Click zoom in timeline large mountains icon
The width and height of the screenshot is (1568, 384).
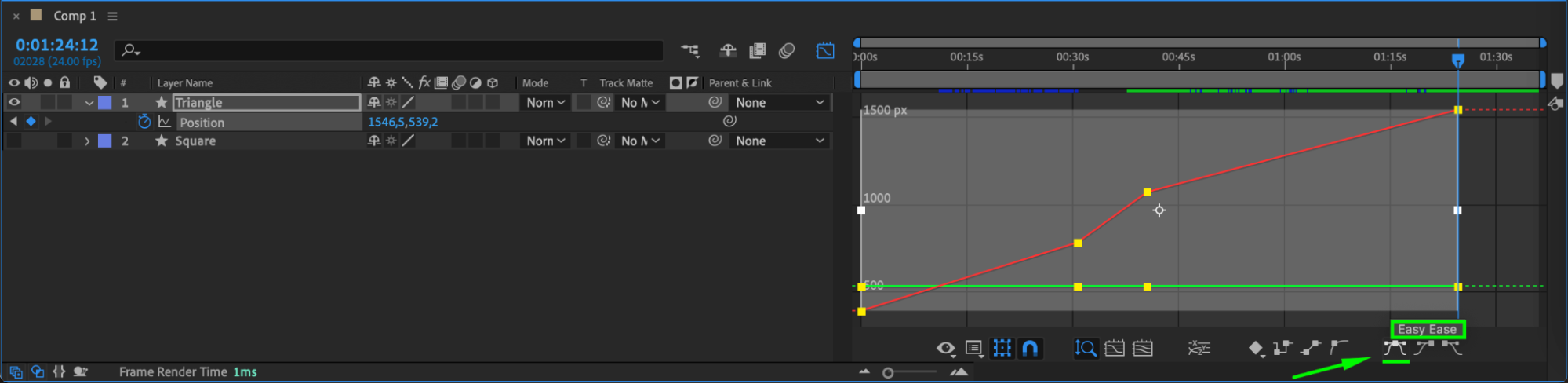[x=959, y=372]
